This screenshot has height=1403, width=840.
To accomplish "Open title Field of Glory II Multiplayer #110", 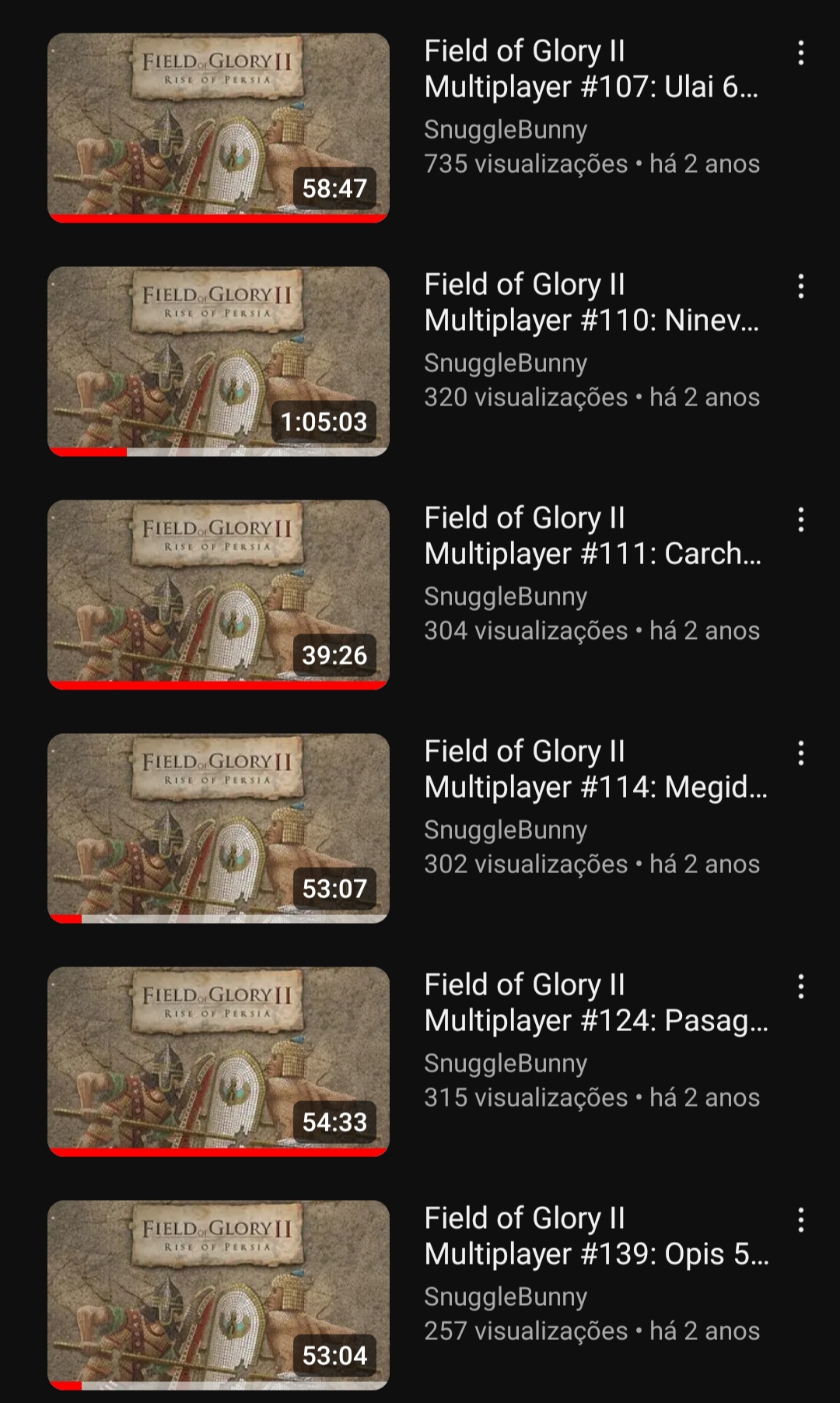I will [591, 302].
